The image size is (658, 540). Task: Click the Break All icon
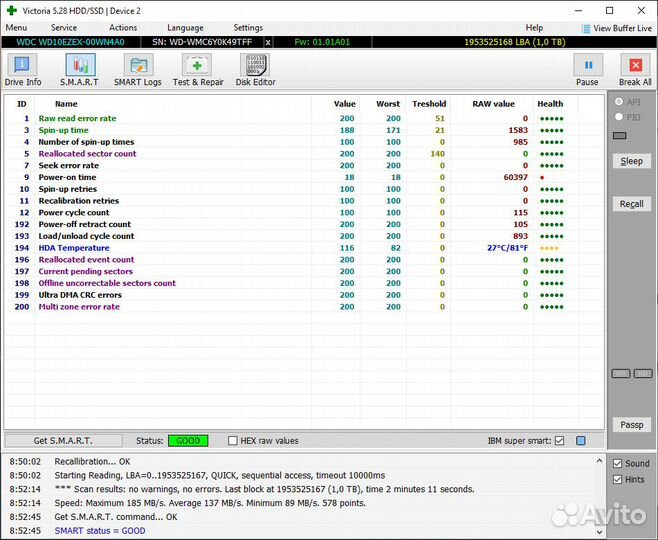[x=634, y=69]
